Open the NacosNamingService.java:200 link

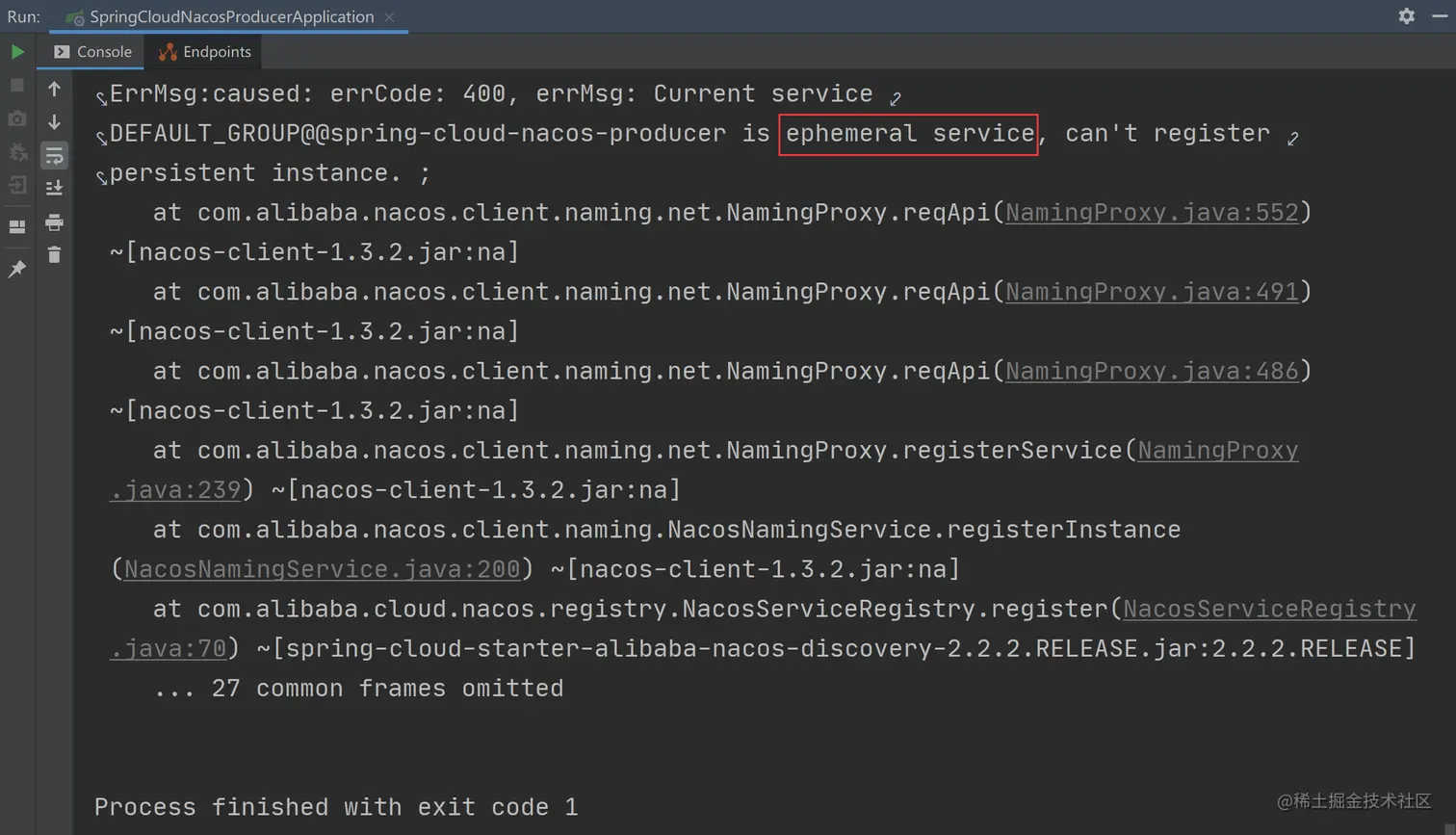pyautogui.click(x=322, y=569)
